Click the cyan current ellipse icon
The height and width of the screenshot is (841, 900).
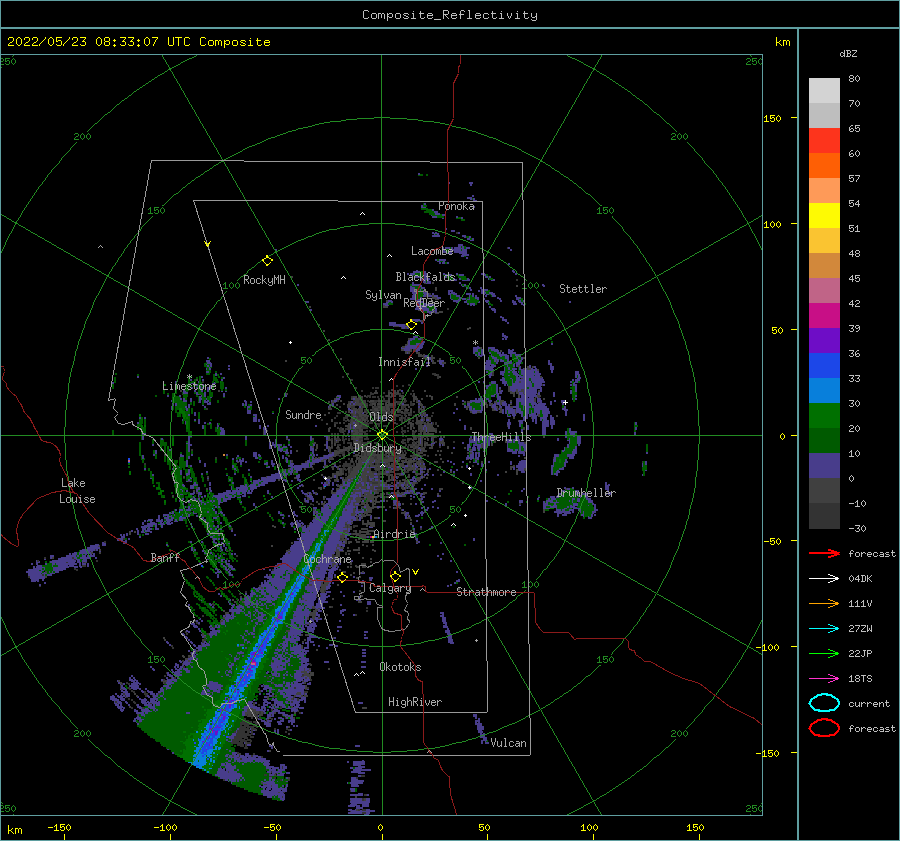pos(824,703)
